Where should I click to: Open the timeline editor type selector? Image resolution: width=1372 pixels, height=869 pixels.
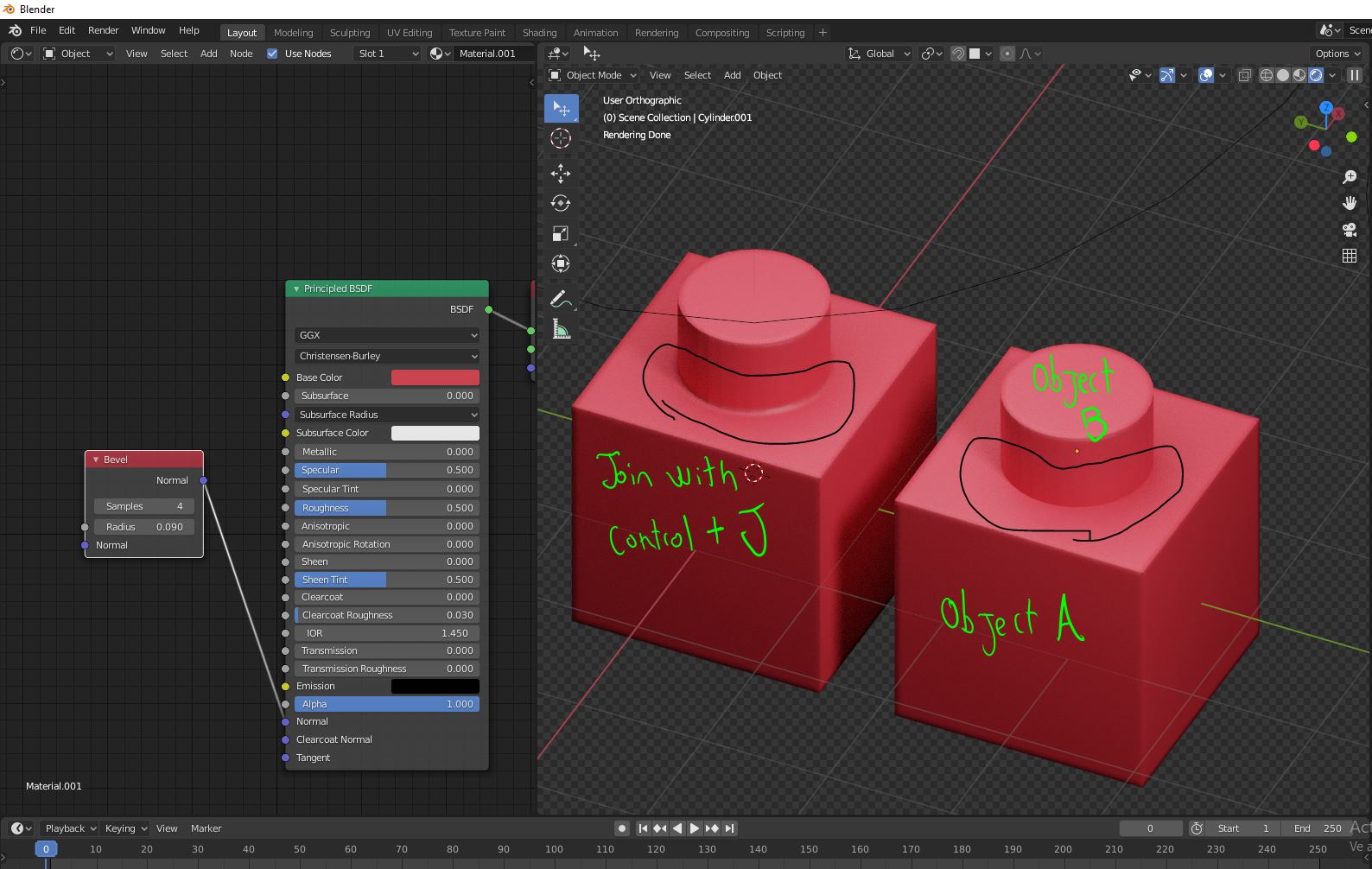[22, 828]
